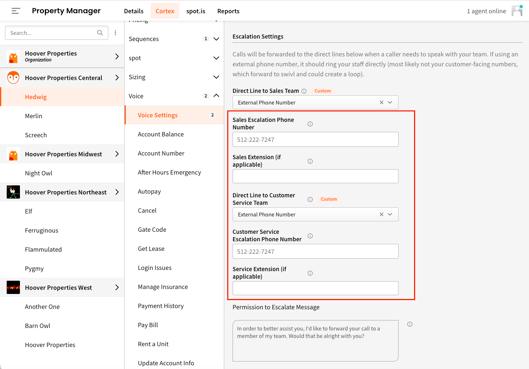Expand the Sizing section
529x369 pixels.
[x=216, y=77]
